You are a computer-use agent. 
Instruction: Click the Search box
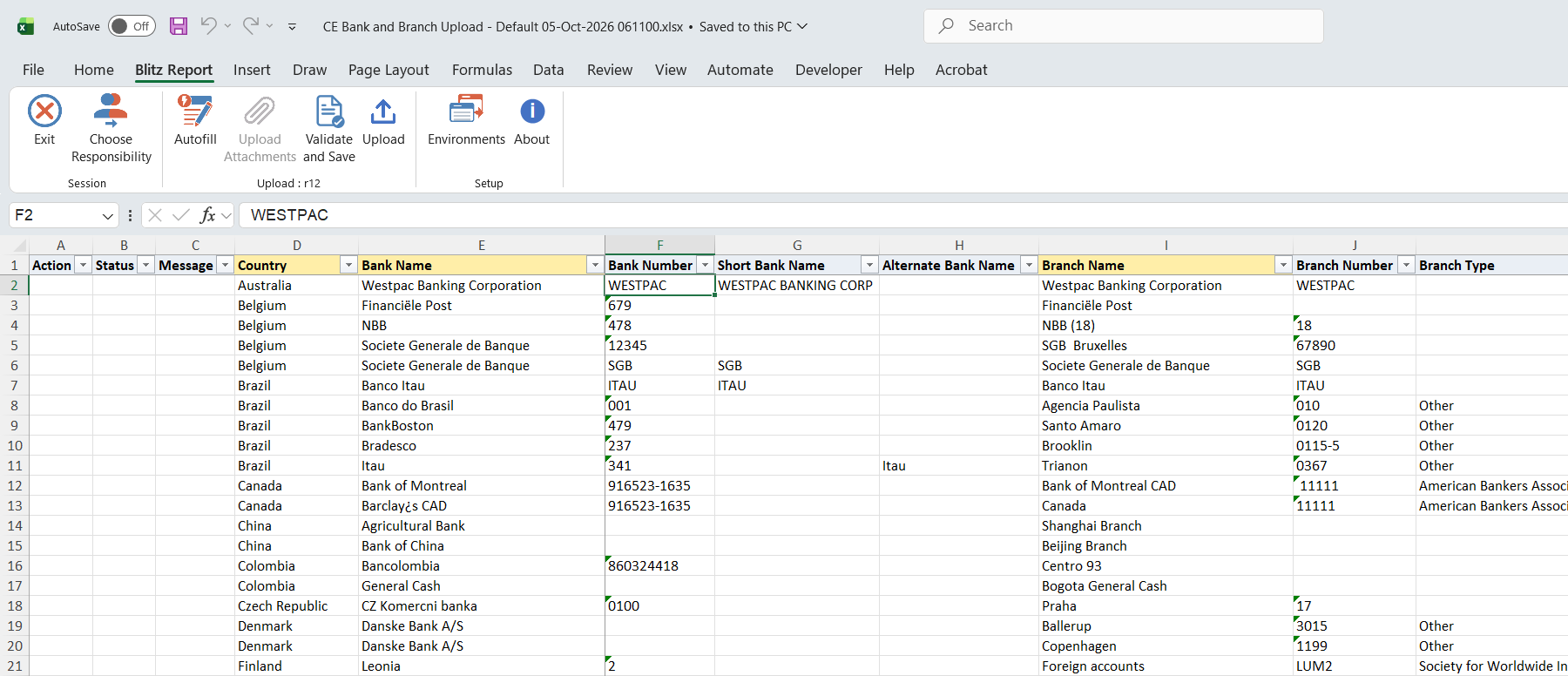click(1124, 26)
